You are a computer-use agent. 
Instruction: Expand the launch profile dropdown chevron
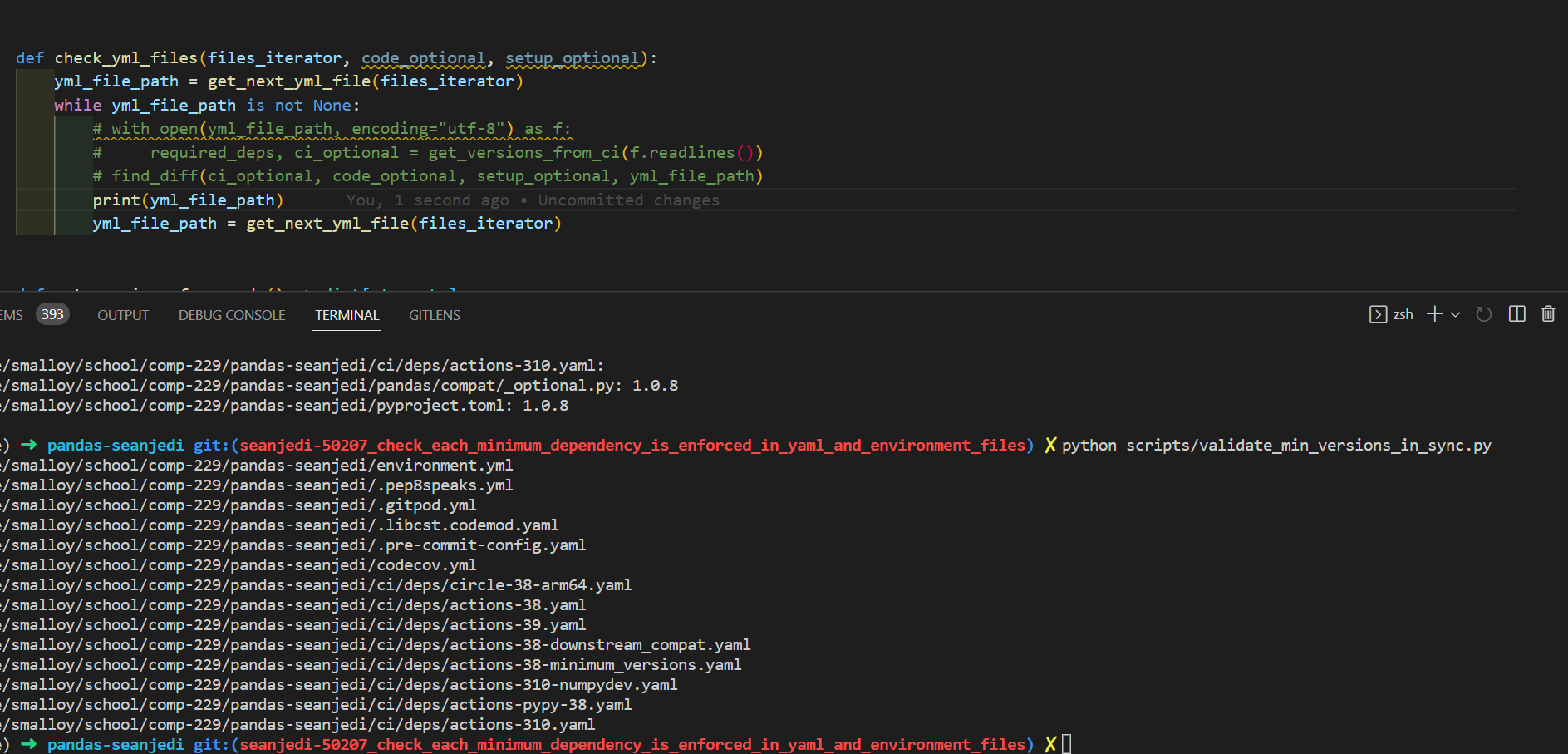(1455, 314)
